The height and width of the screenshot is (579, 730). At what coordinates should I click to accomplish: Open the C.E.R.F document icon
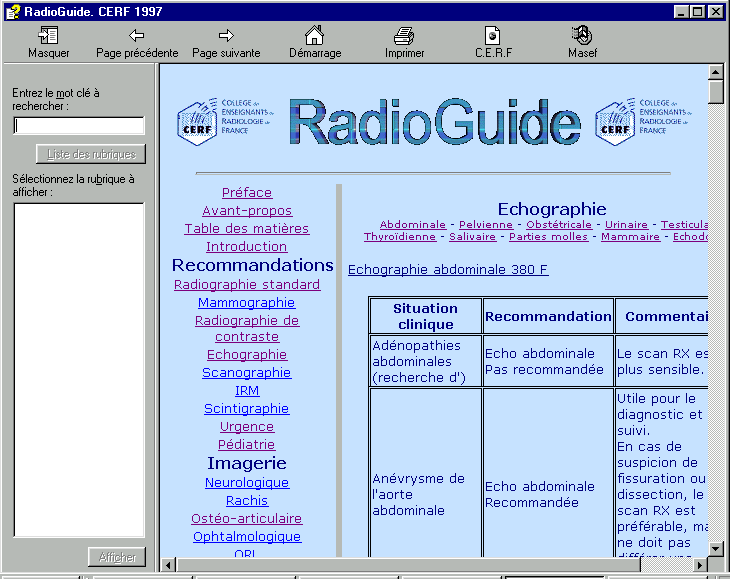[493, 35]
